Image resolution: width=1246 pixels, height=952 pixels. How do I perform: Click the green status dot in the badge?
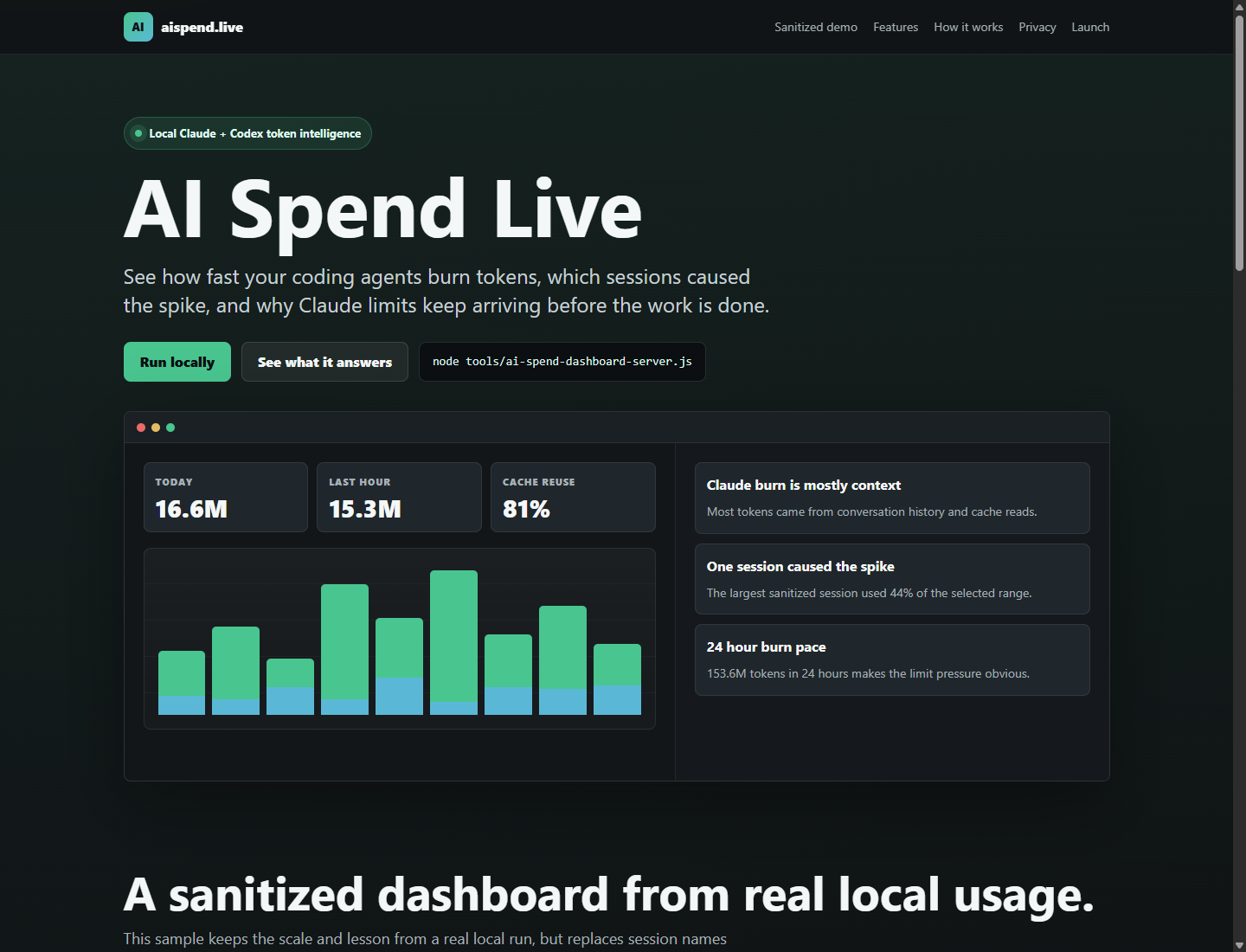[x=138, y=133]
